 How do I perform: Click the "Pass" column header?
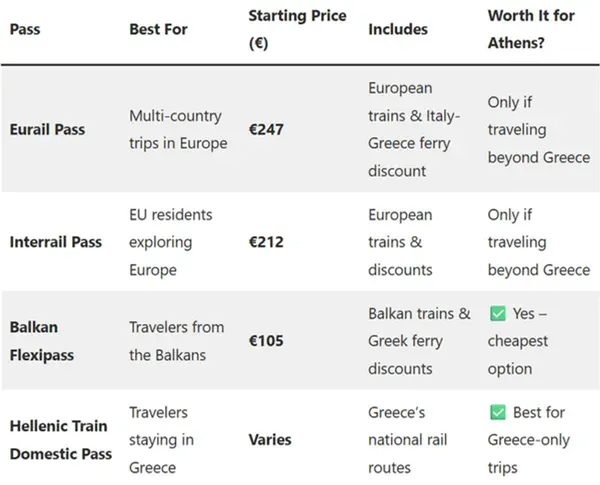click(24, 30)
